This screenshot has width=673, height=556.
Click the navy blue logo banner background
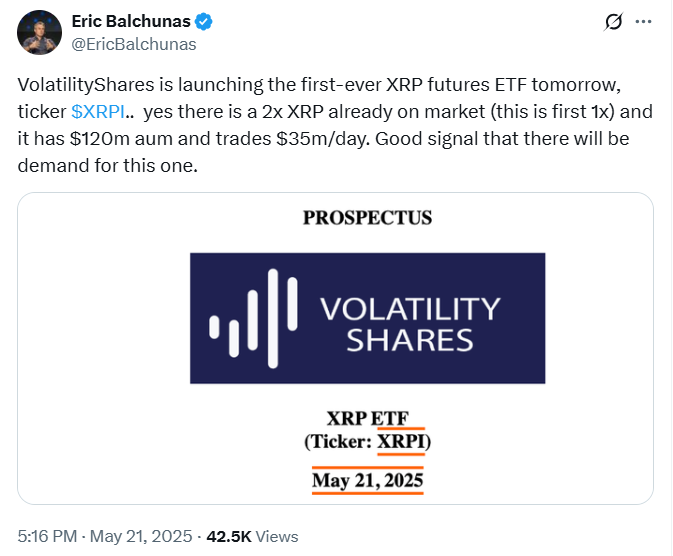pyautogui.click(x=367, y=318)
